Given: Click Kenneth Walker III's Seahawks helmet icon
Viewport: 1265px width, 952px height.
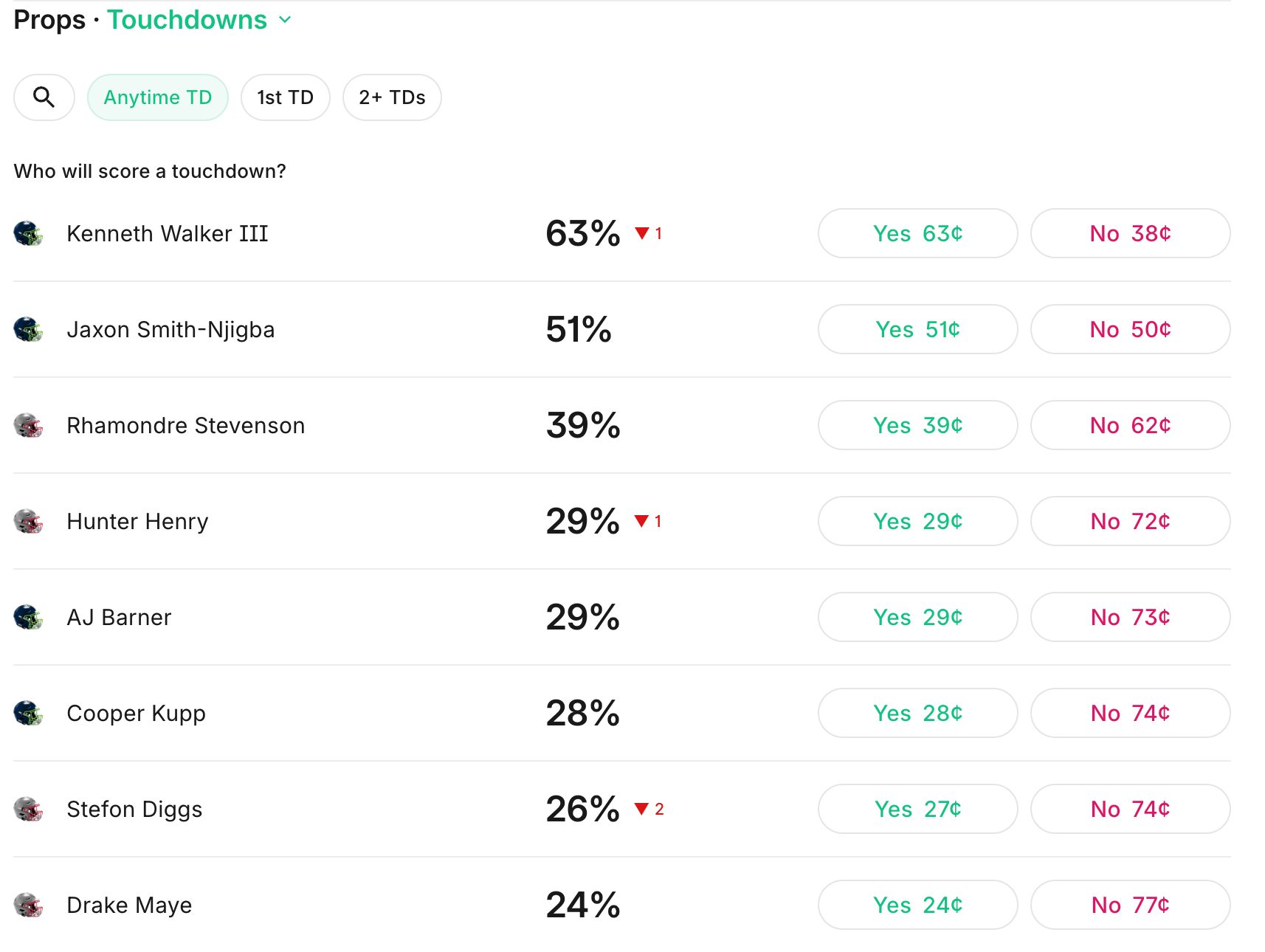Looking at the screenshot, I should click(x=28, y=233).
